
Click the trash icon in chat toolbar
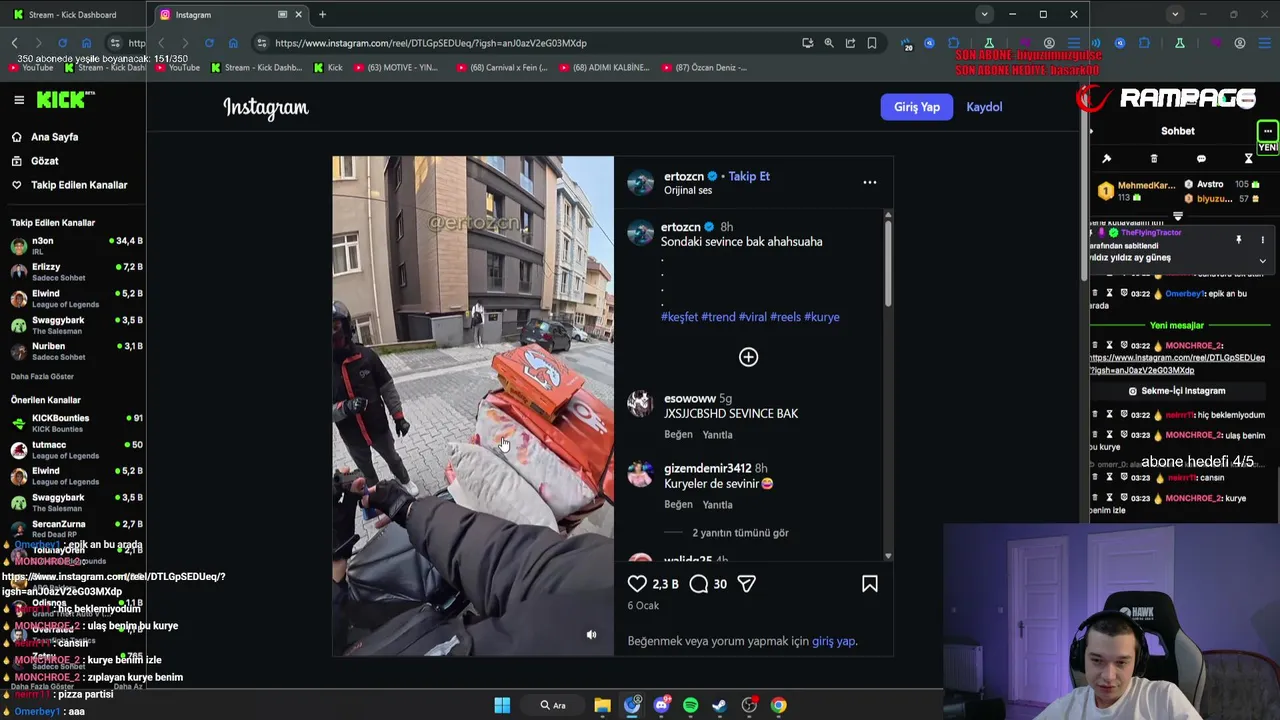pos(1154,159)
